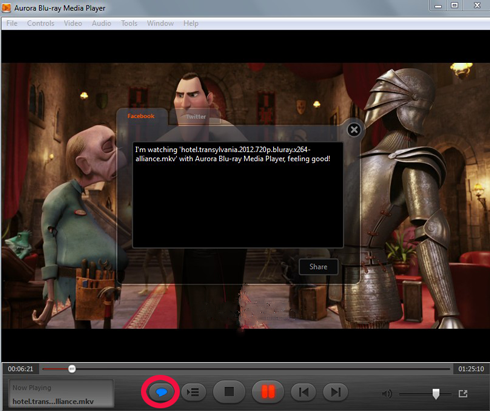
Task: Click total duration 01:25:10
Action: (x=471, y=369)
